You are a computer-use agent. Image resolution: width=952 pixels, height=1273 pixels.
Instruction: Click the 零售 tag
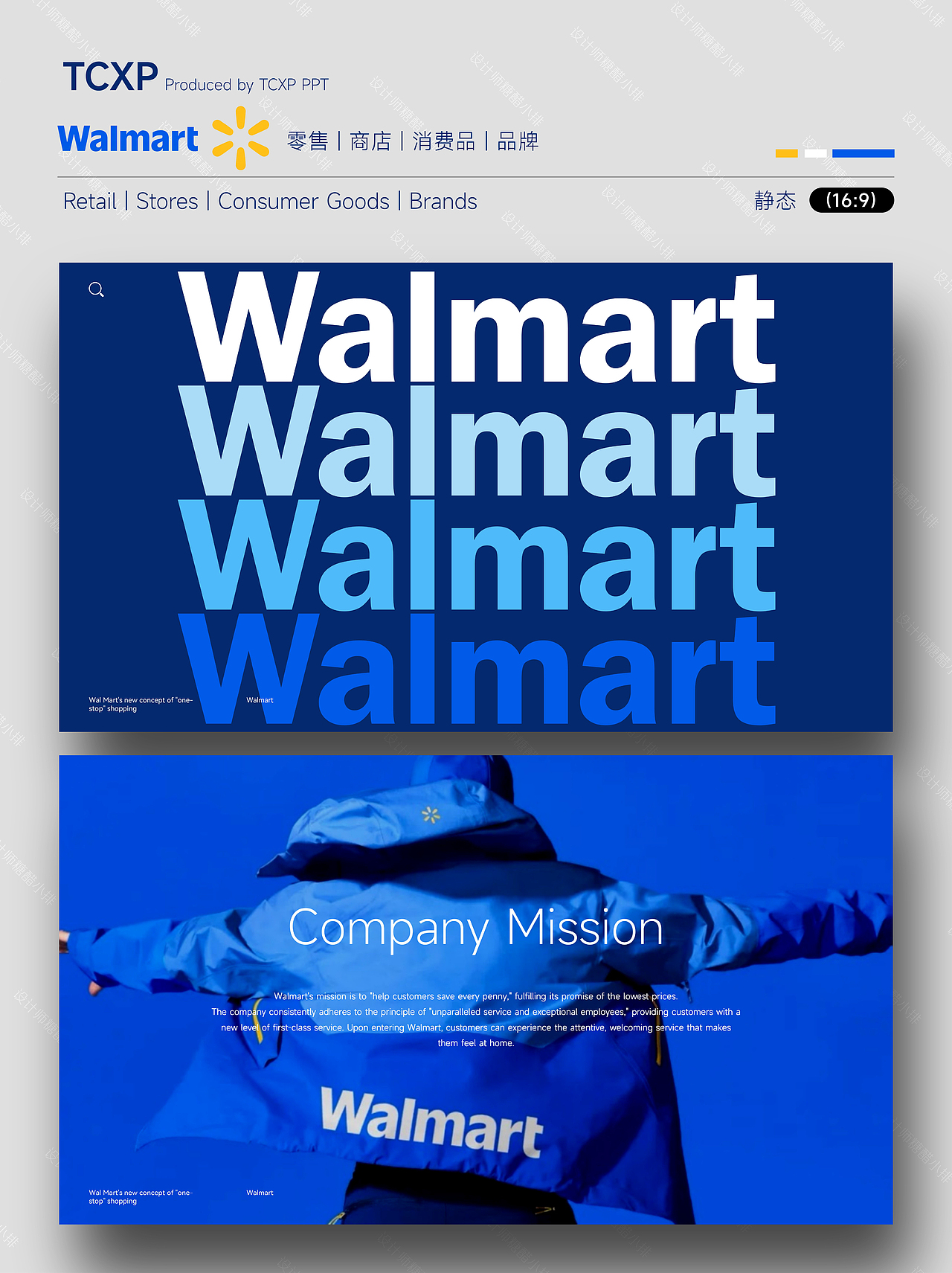click(307, 141)
